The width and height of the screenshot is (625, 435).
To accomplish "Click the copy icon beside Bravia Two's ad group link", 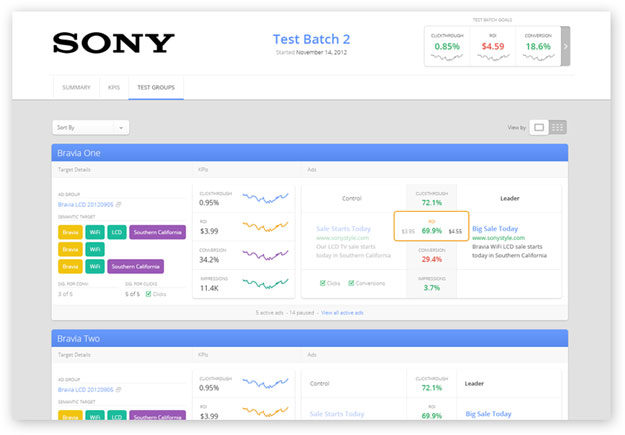I will (118, 390).
